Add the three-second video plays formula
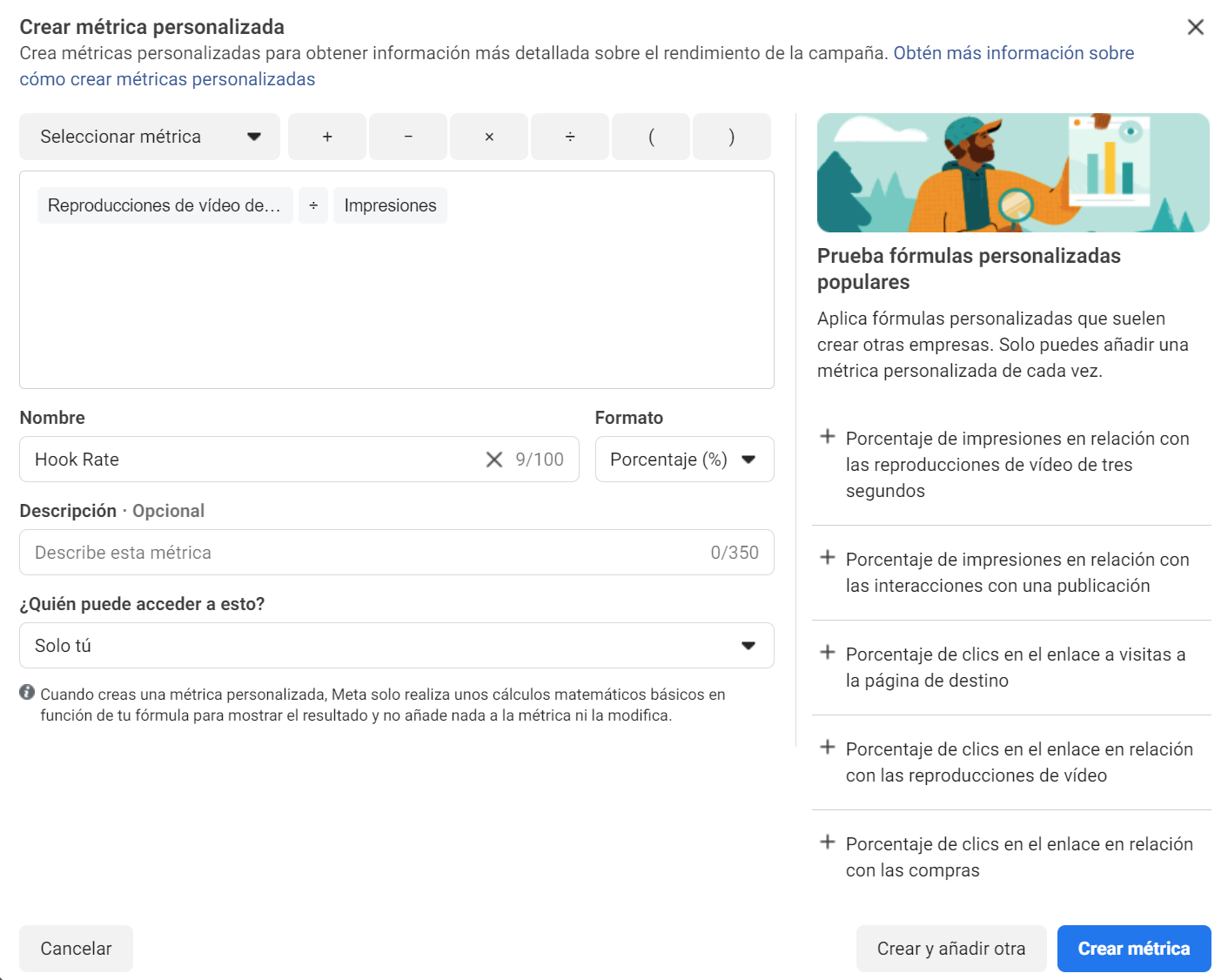Screen dimensions: 1228x980 [828, 438]
